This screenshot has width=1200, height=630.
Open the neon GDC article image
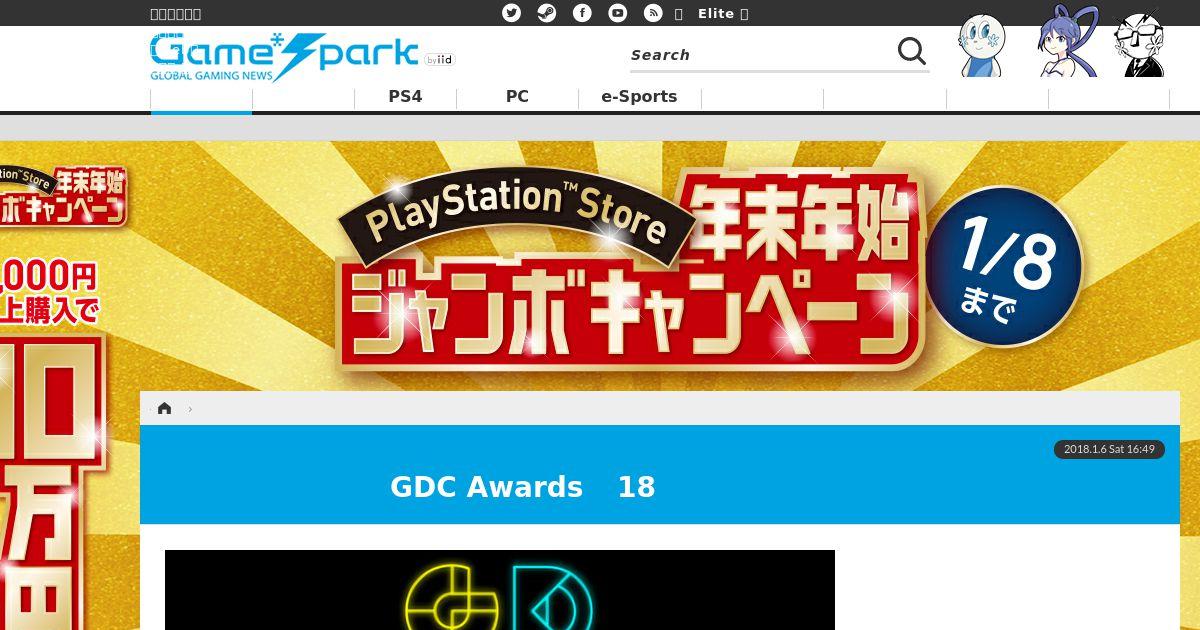click(x=500, y=590)
